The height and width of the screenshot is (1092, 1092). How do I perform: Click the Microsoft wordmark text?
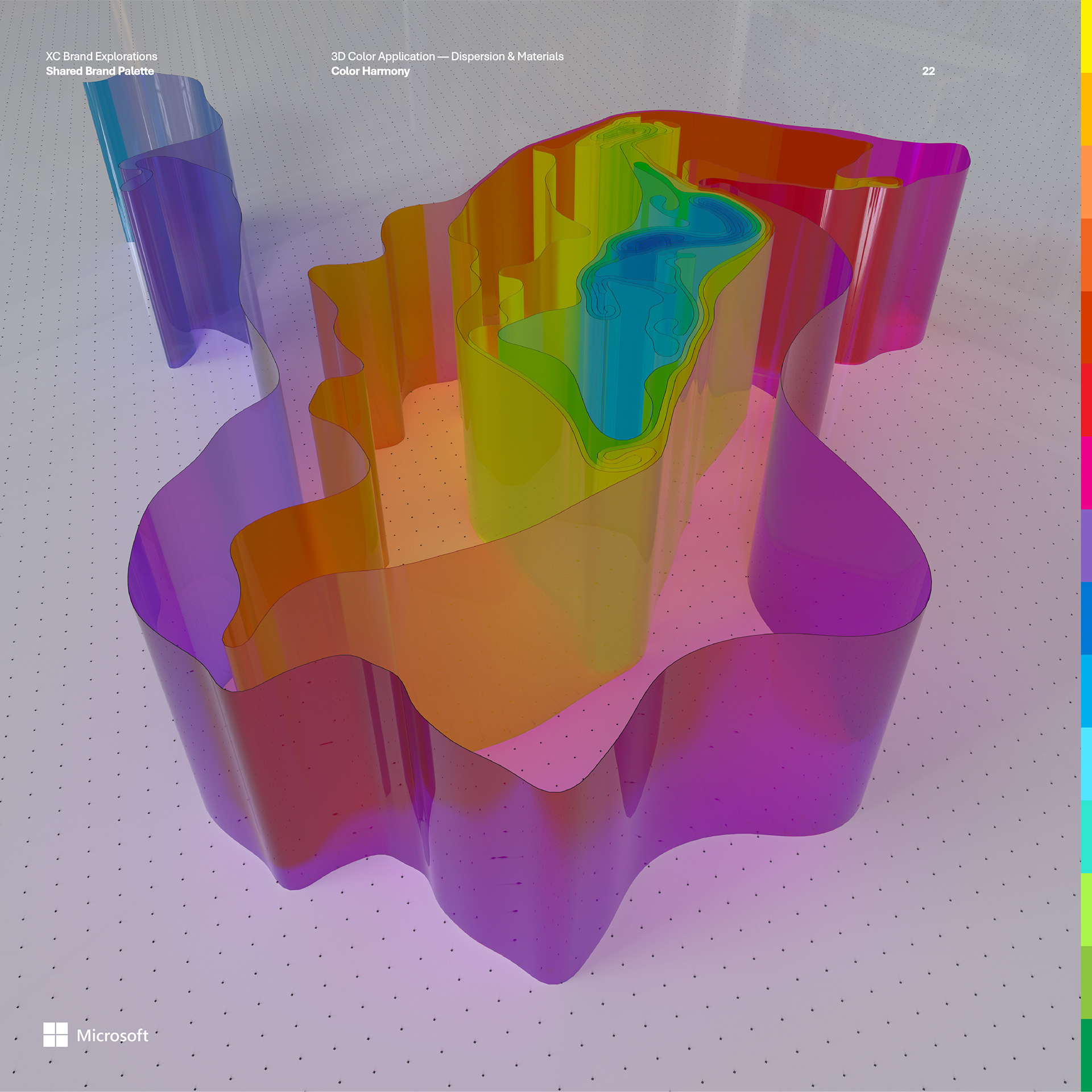click(112, 1036)
